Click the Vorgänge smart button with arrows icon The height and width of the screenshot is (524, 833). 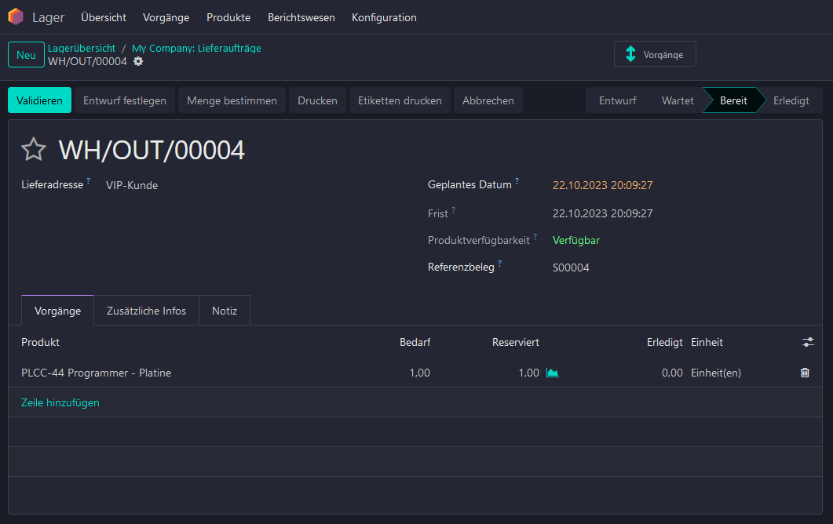tap(655, 54)
